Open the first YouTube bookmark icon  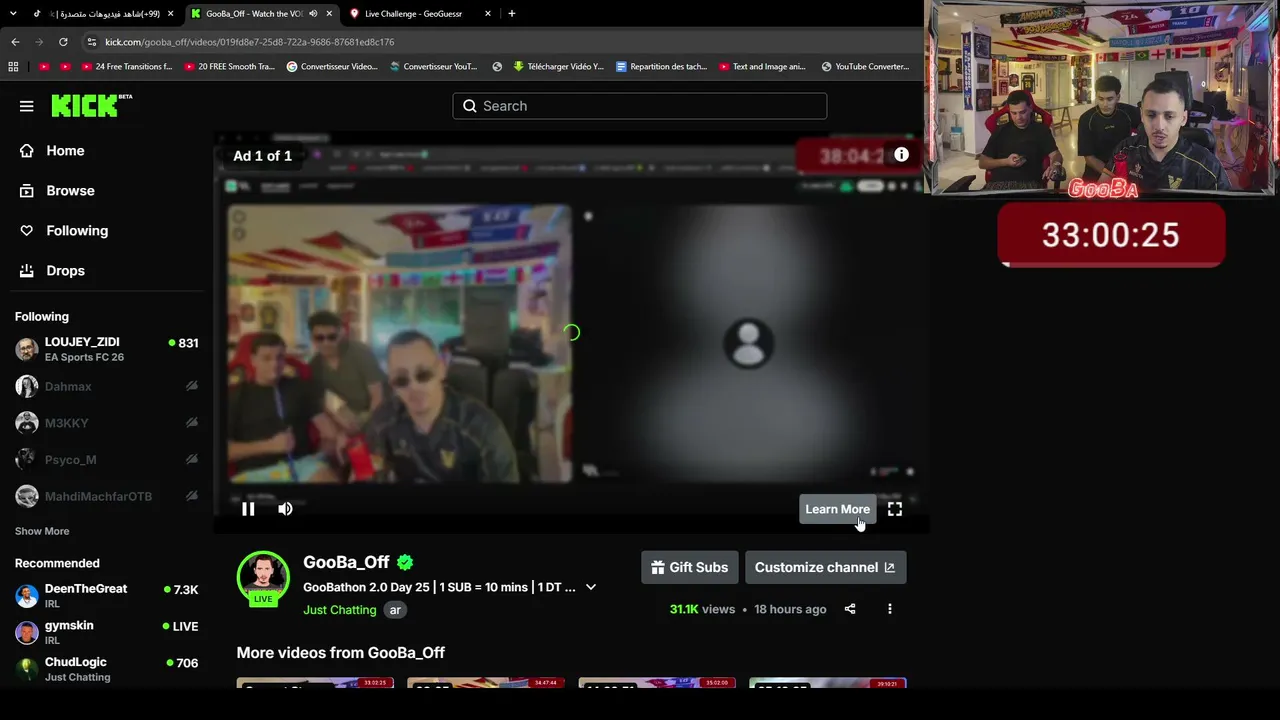click(44, 67)
